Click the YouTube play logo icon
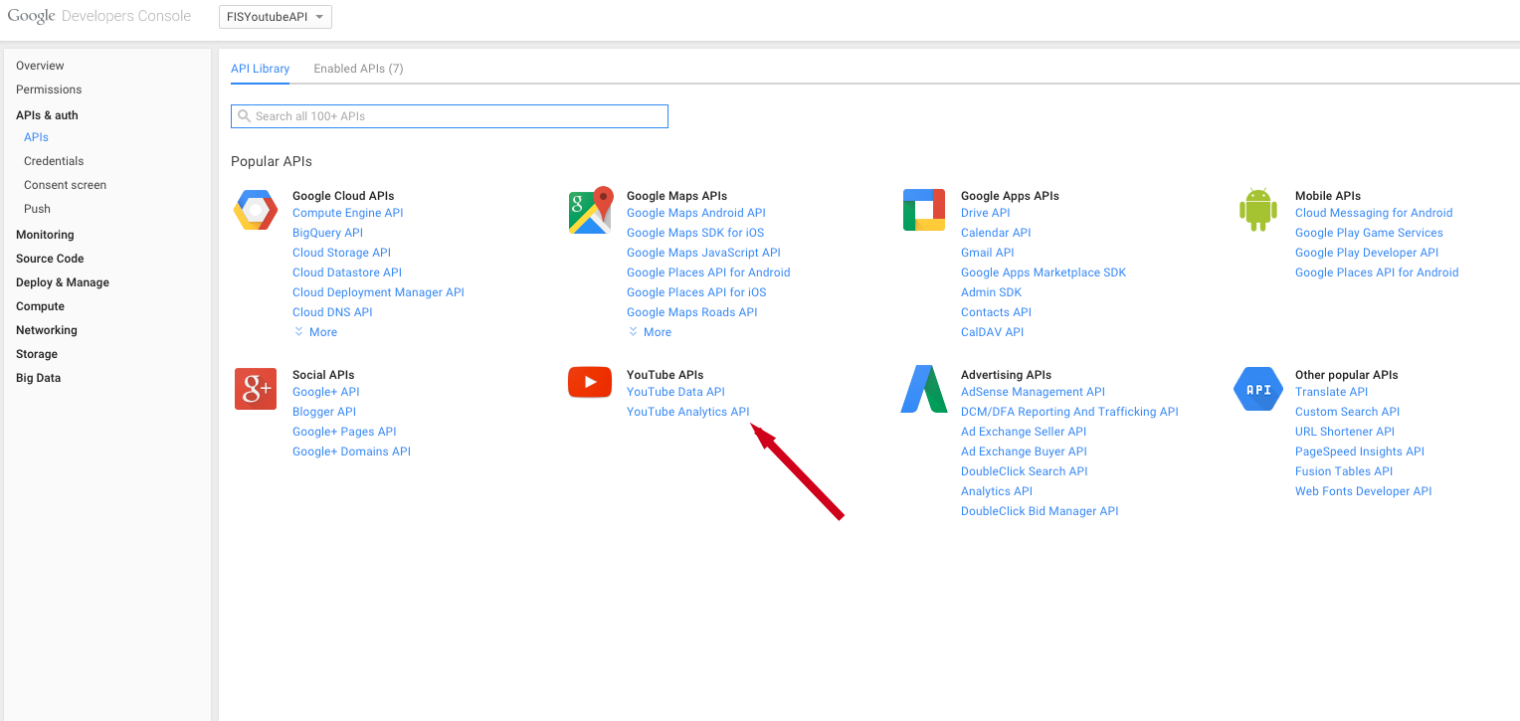Screen dimensions: 1520x721 pyautogui.click(x=590, y=382)
